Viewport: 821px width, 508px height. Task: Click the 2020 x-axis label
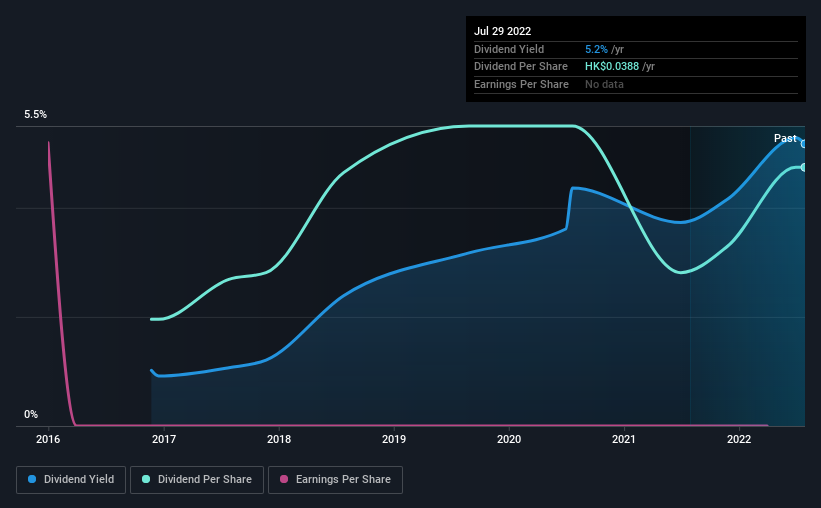point(509,439)
